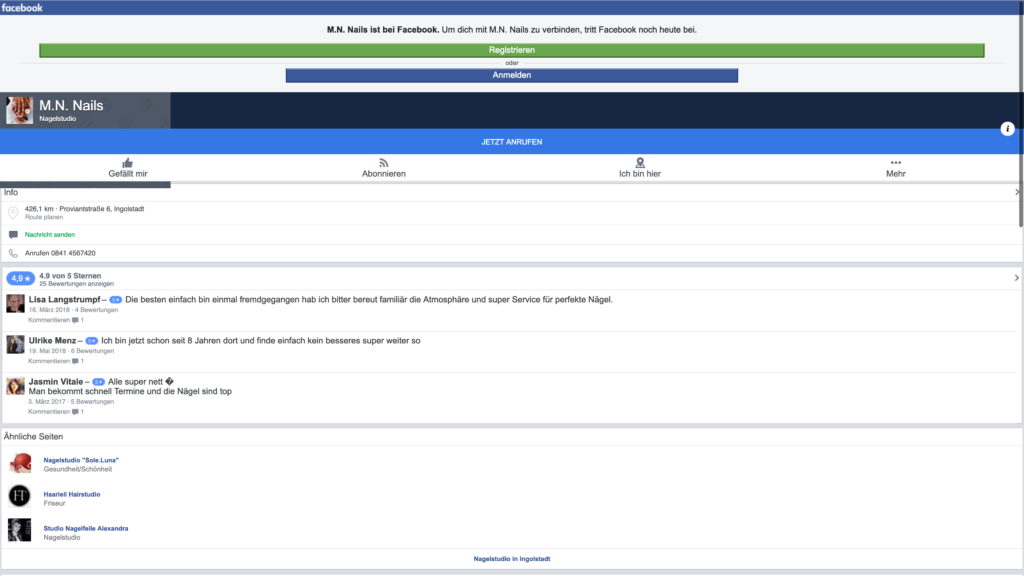
Task: Open Jasmin Vitale's profile picture
Action: pos(16,385)
